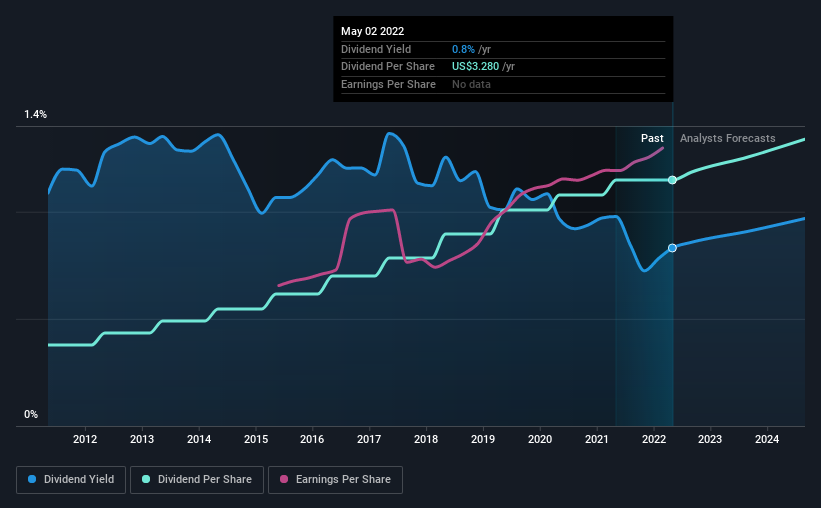Screen dimensions: 821x508
Task: Click the 0.8% dividend yield value
Action: pyautogui.click(x=463, y=49)
